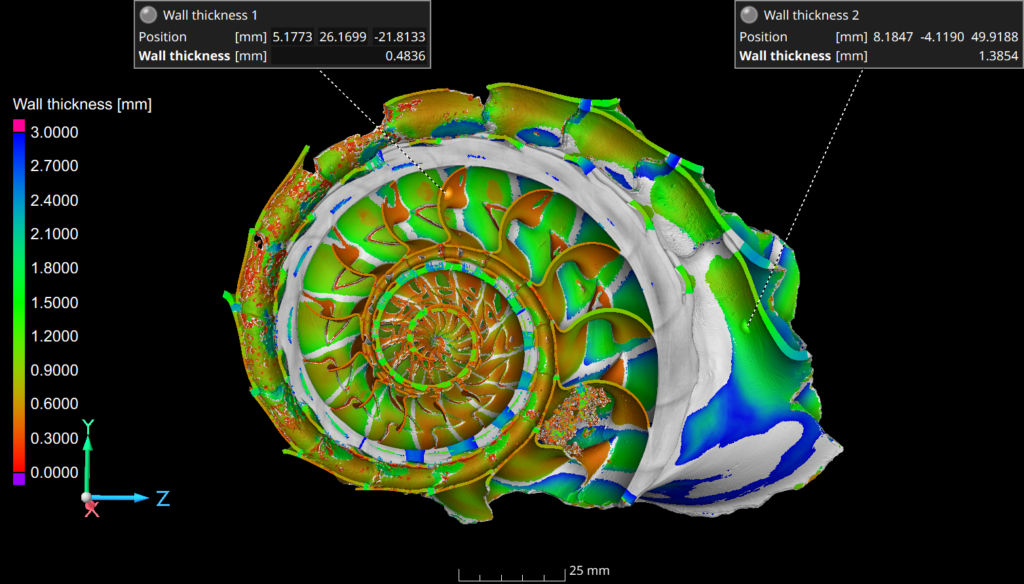Click the 1.3854 wall thickness value
The height and width of the screenshot is (584, 1024).
tap(998, 56)
